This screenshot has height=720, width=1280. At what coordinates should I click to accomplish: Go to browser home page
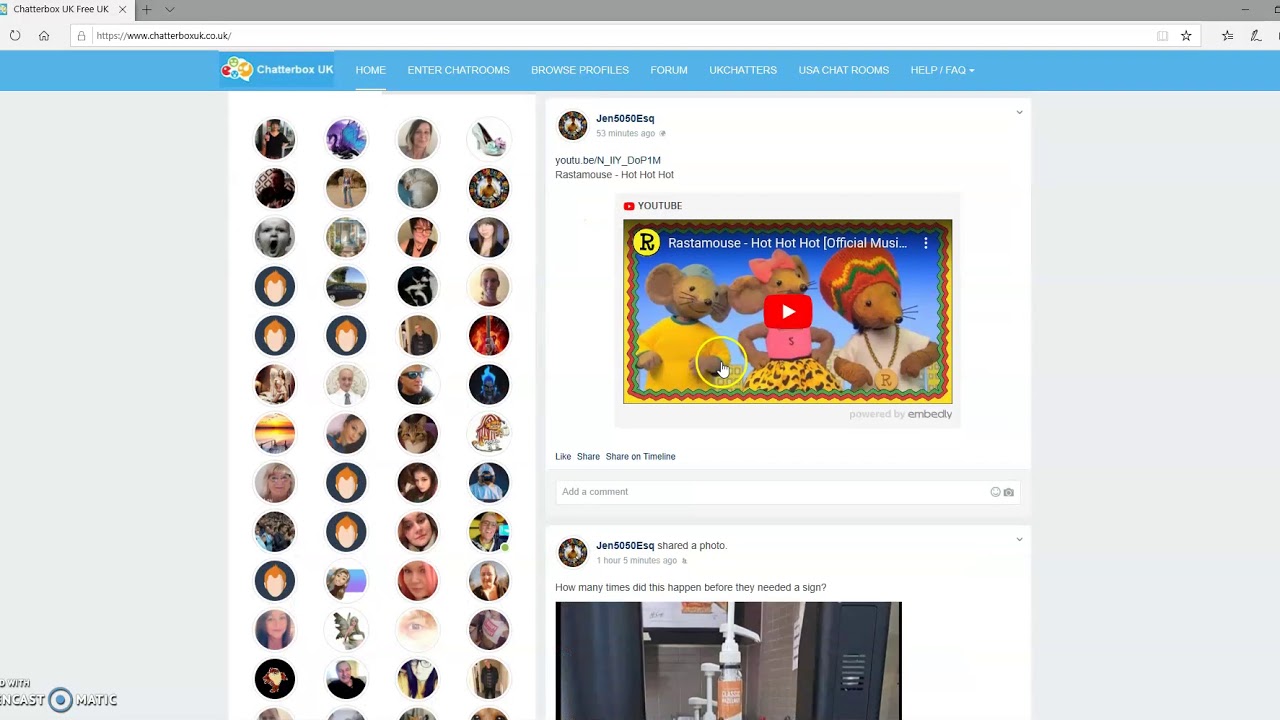coord(44,36)
